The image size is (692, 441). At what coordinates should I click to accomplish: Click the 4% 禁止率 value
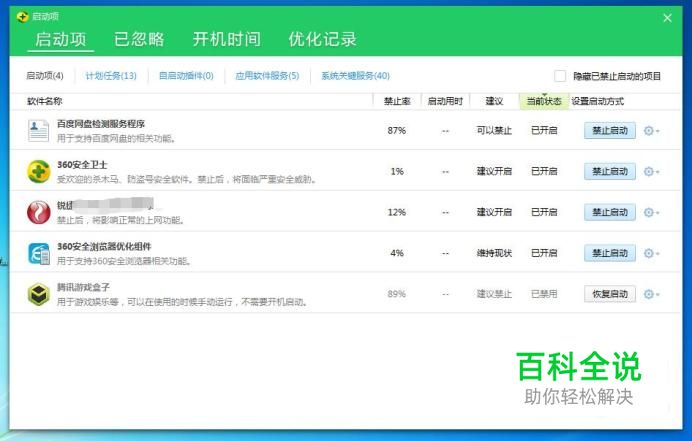tap(397, 253)
